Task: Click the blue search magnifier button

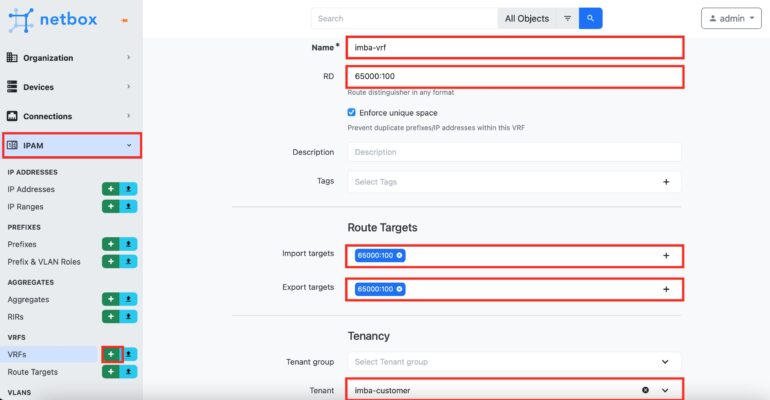Action: click(x=591, y=18)
